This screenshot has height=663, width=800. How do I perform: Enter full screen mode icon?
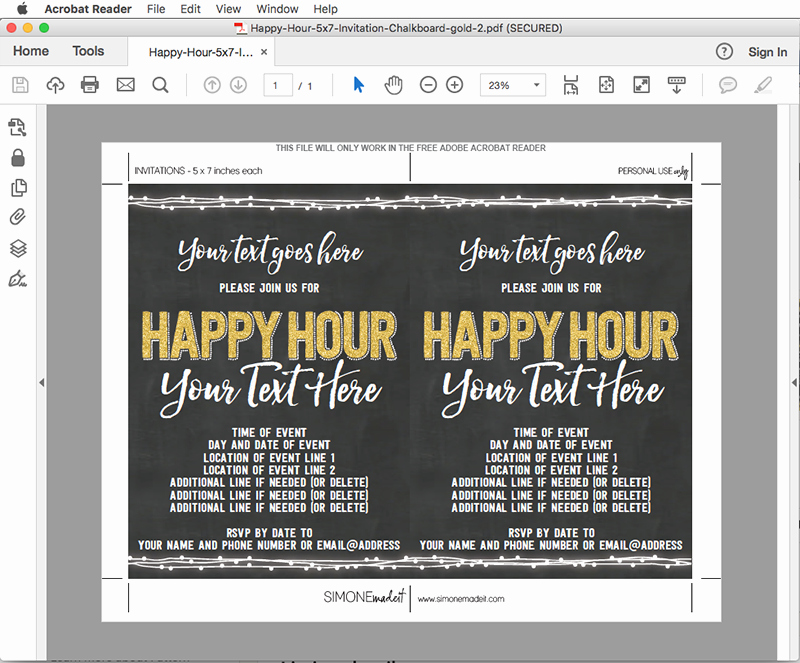coord(641,85)
